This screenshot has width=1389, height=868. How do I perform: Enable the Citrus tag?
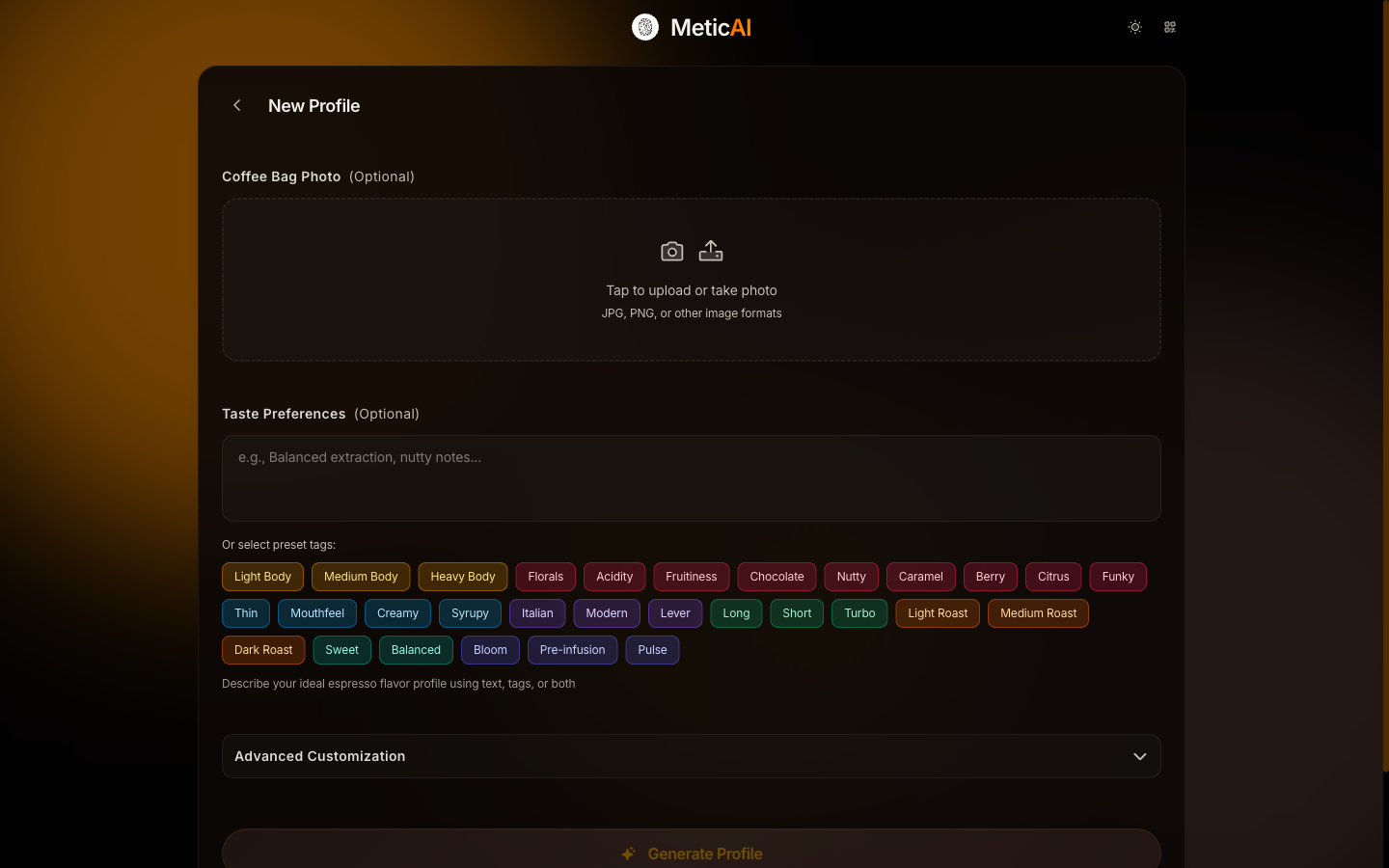click(x=1053, y=577)
